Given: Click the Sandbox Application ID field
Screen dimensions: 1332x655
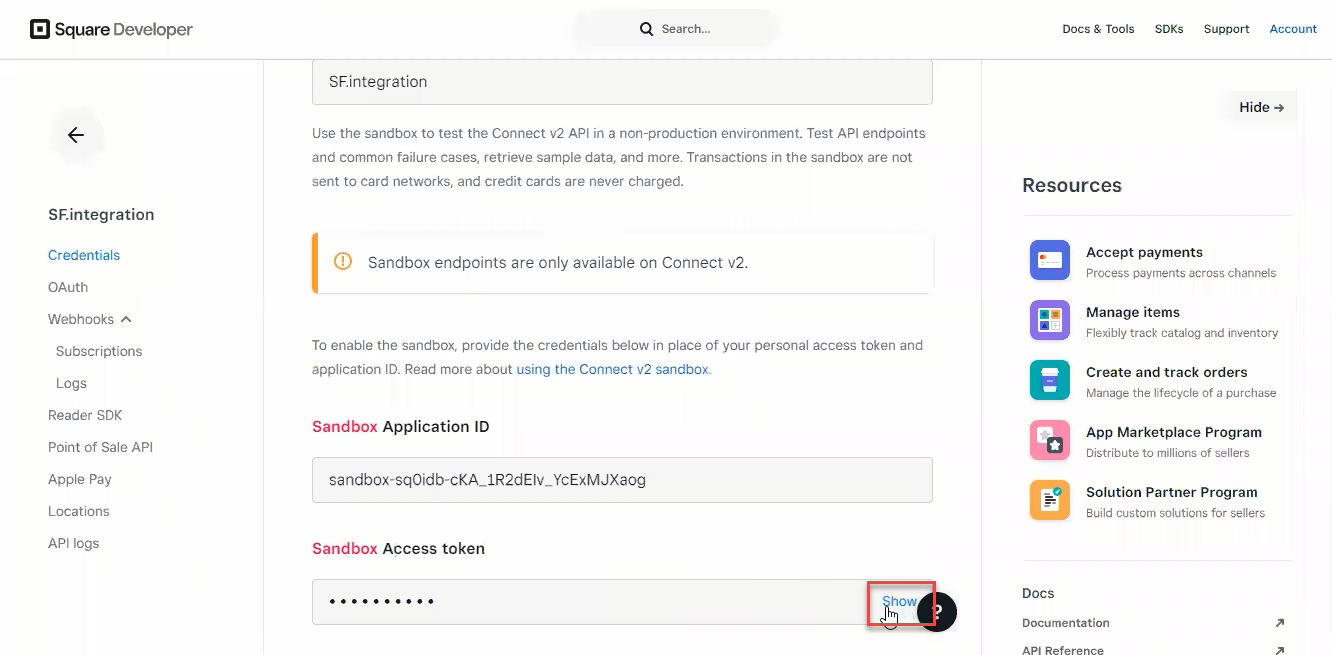Looking at the screenshot, I should (622, 480).
